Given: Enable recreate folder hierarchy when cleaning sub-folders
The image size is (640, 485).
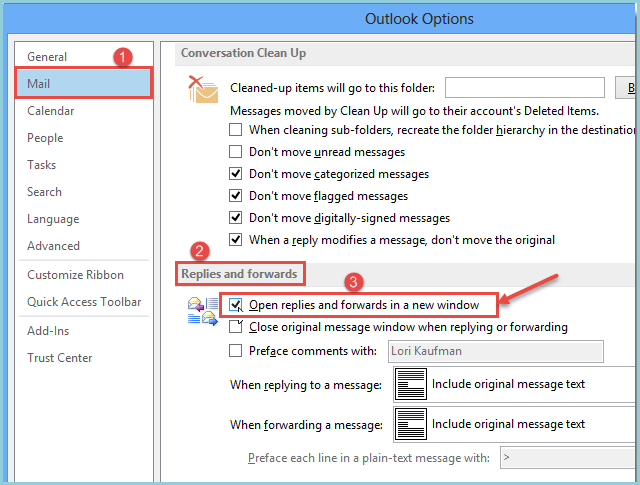Looking at the screenshot, I should pyautogui.click(x=236, y=130).
